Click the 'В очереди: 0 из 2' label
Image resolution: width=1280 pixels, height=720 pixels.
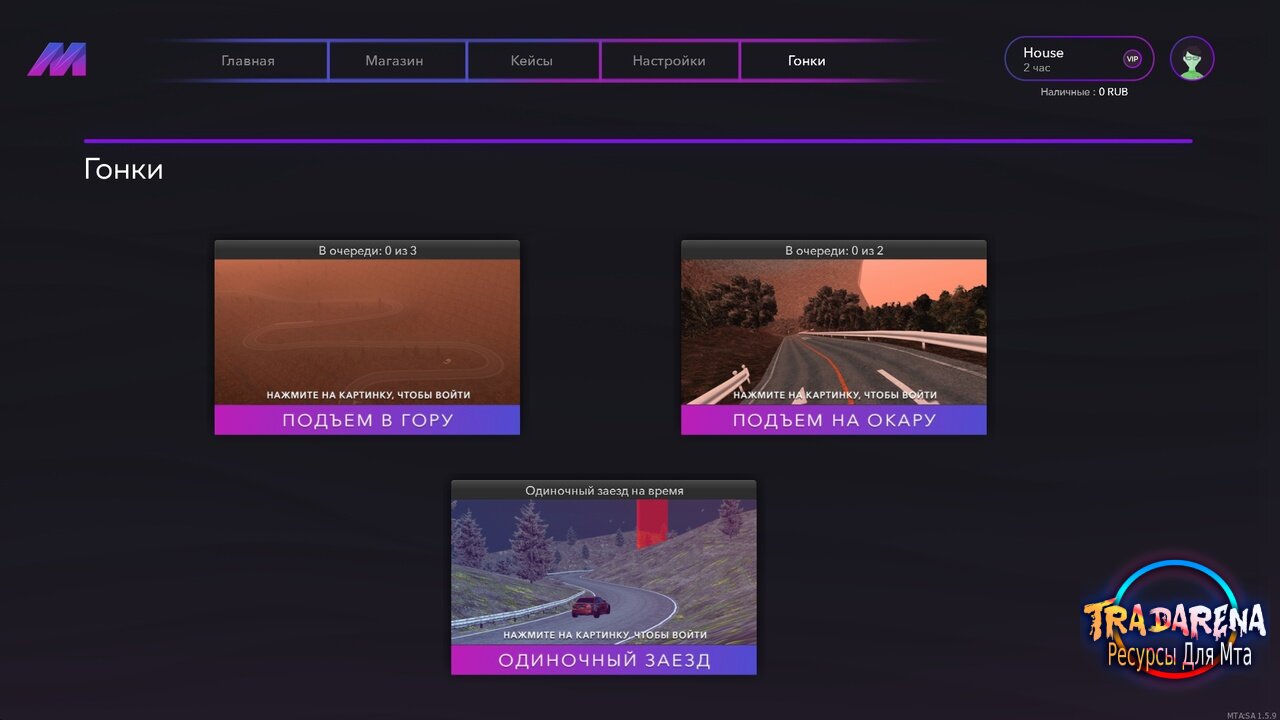834,250
